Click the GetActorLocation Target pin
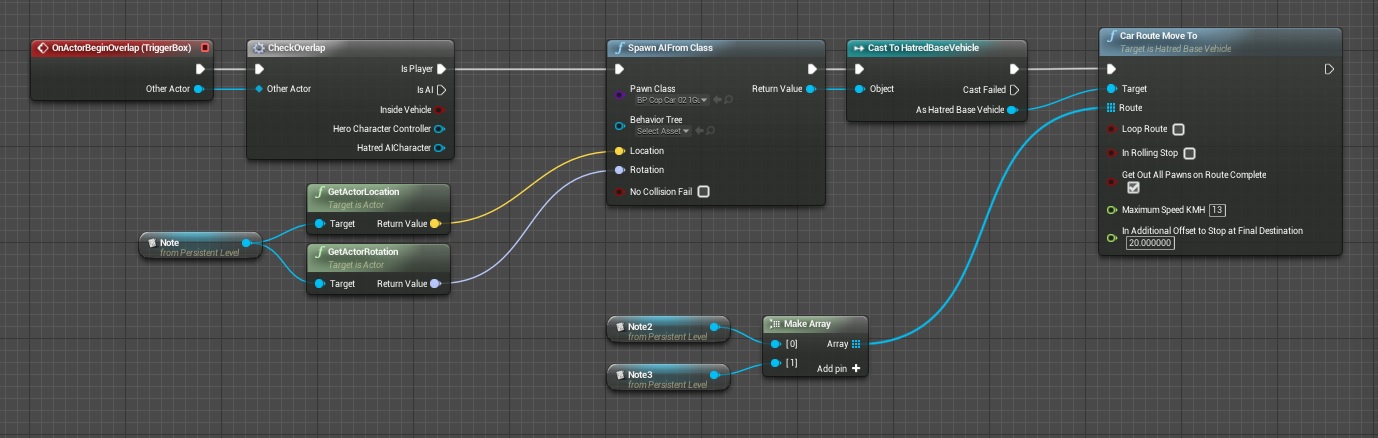1378x438 pixels. tap(319, 224)
